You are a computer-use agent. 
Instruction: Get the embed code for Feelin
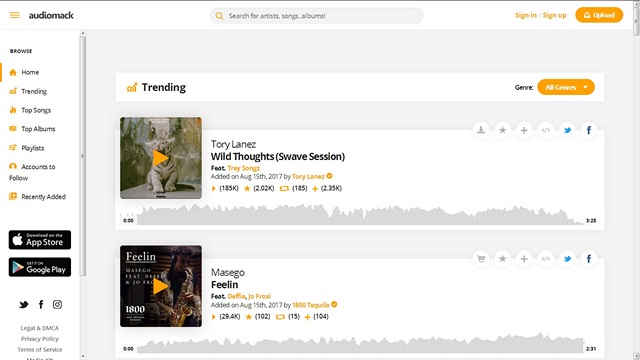coord(546,258)
